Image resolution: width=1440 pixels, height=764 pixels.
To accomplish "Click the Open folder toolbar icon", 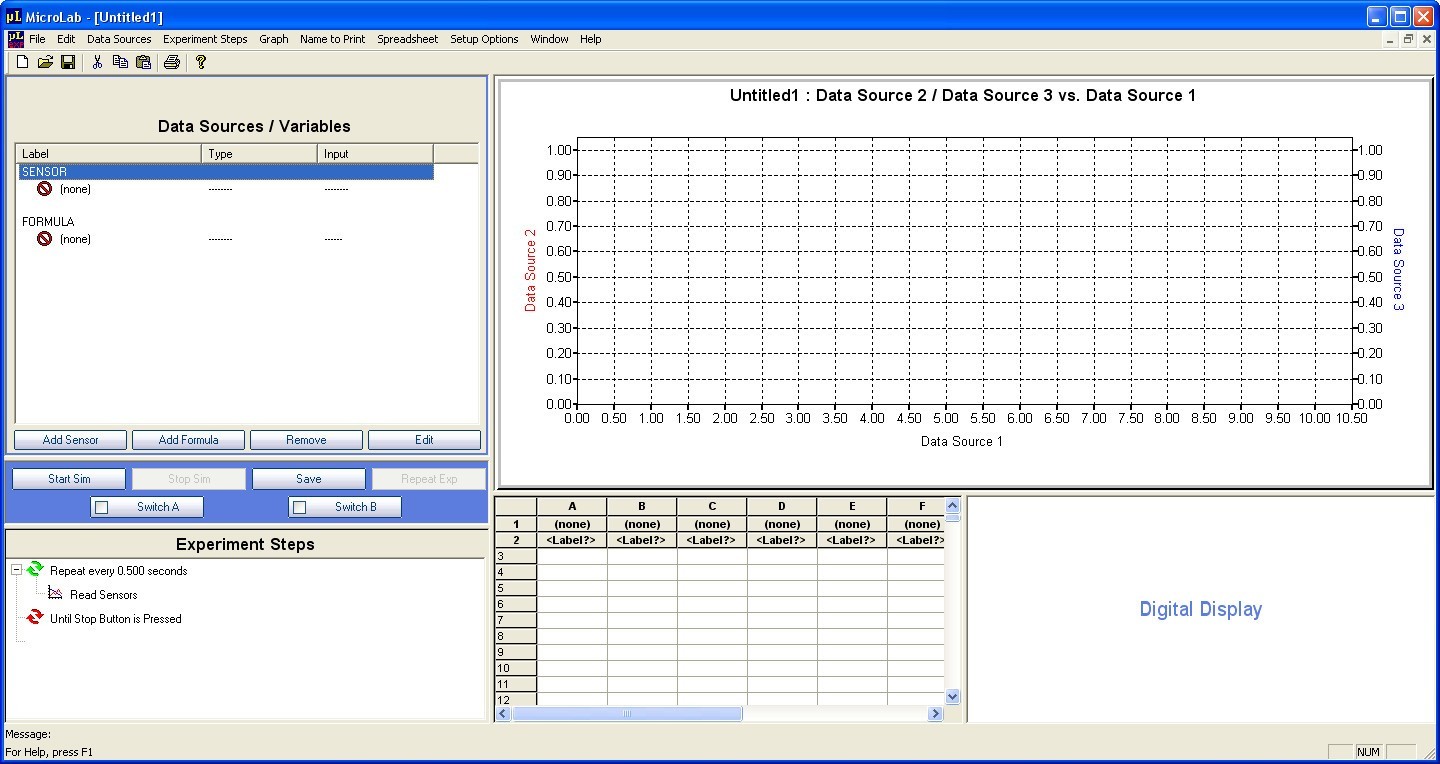I will (x=45, y=62).
